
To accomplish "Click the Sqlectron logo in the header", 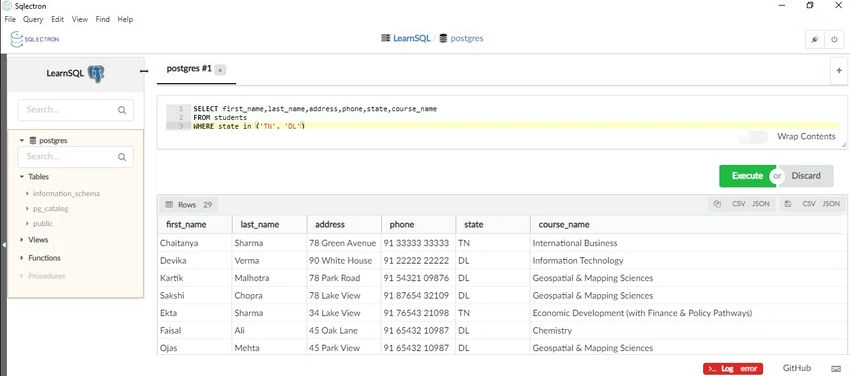I will pyautogui.click(x=35, y=39).
